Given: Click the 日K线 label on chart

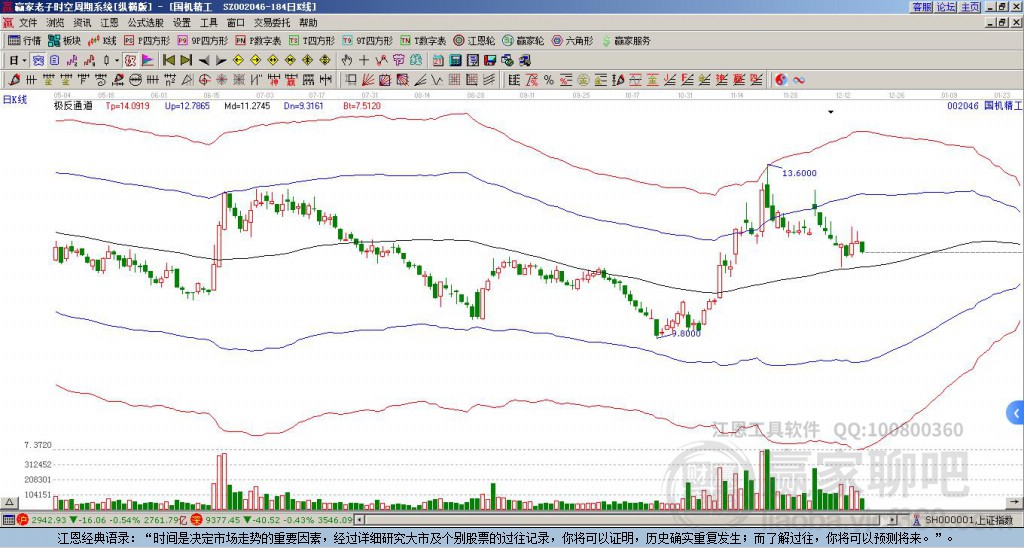Looking at the screenshot, I should 14,100.
